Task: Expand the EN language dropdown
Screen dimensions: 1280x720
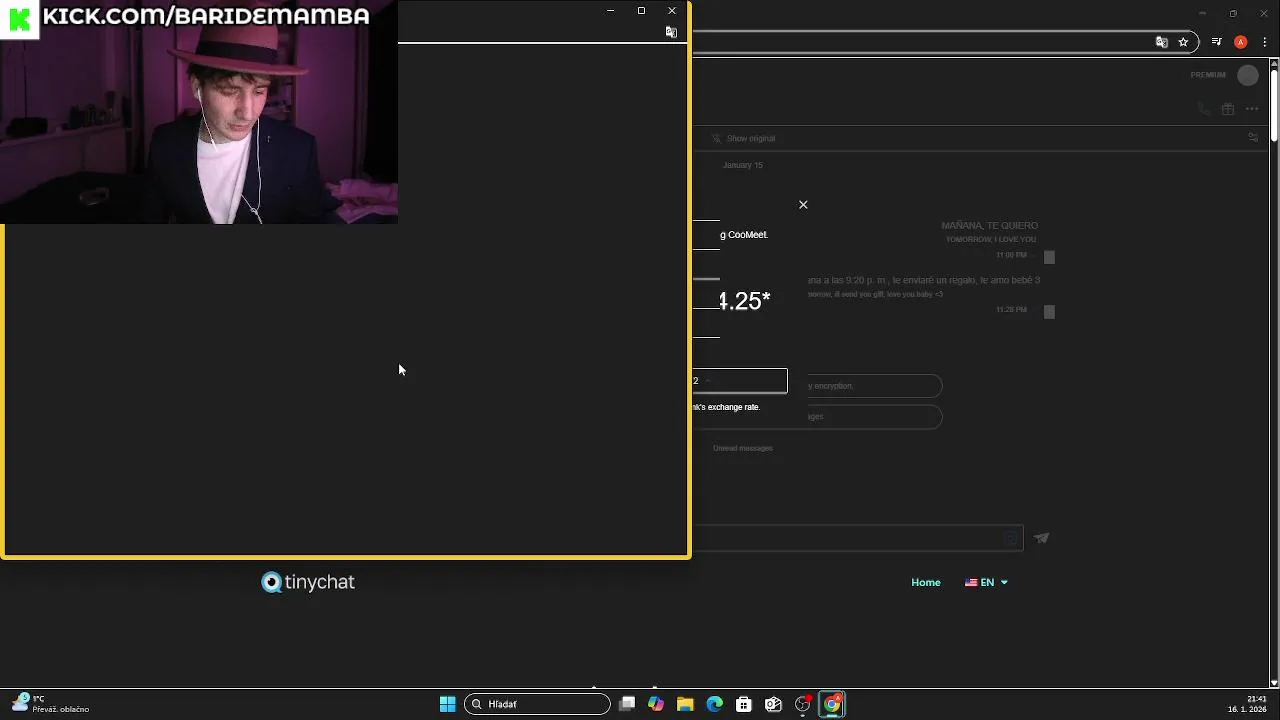Action: point(986,582)
